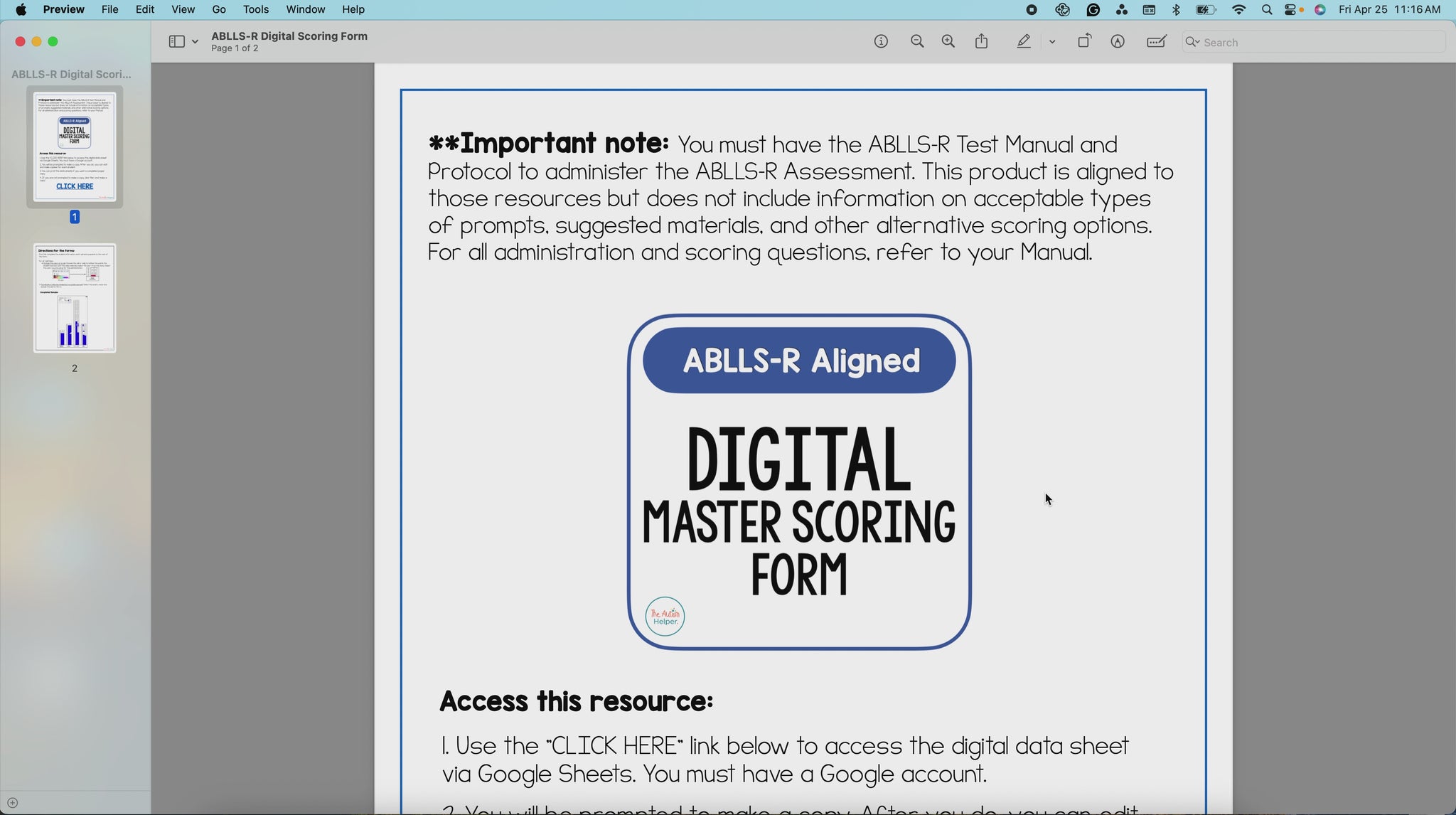This screenshot has width=1456, height=815.
Task: Select the page 2 thumbnail
Action: [x=75, y=298]
